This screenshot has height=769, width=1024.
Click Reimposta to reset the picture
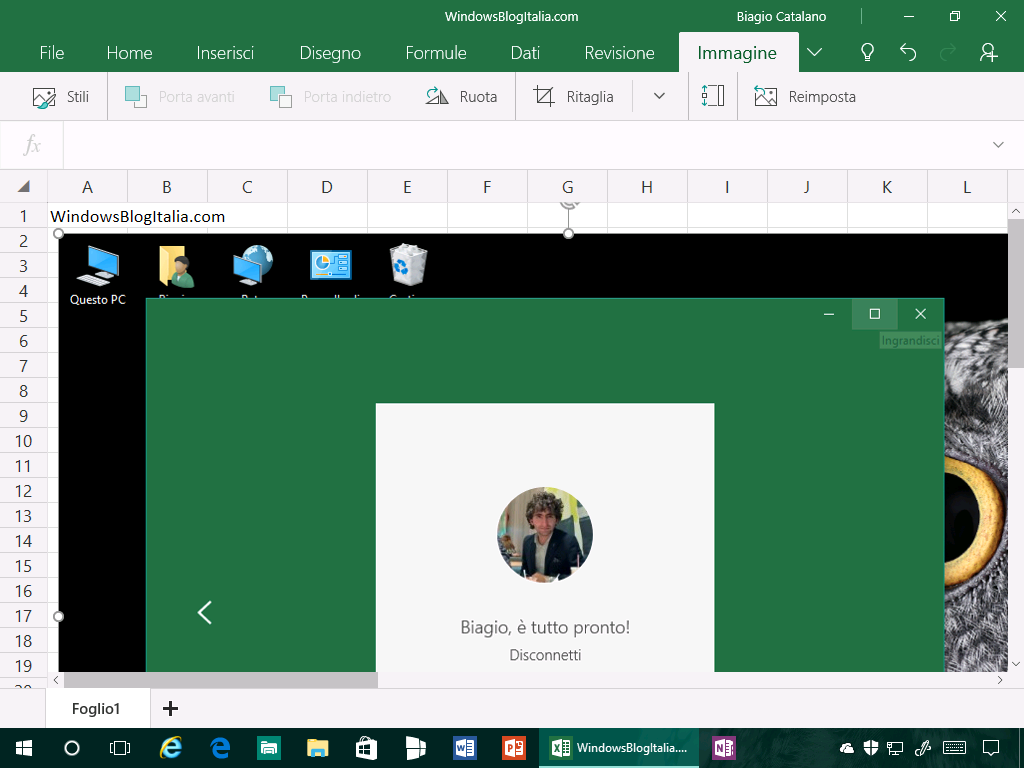805,97
